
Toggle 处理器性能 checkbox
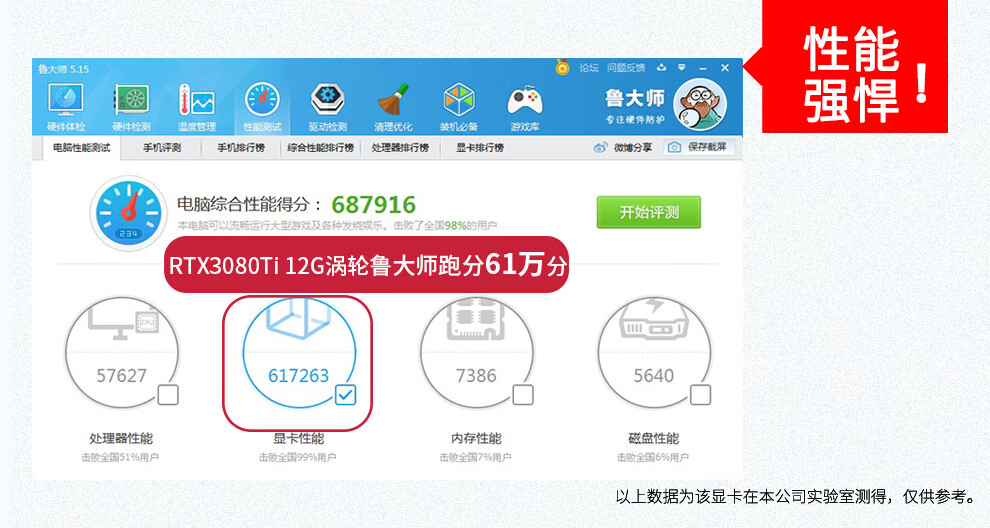[x=168, y=395]
